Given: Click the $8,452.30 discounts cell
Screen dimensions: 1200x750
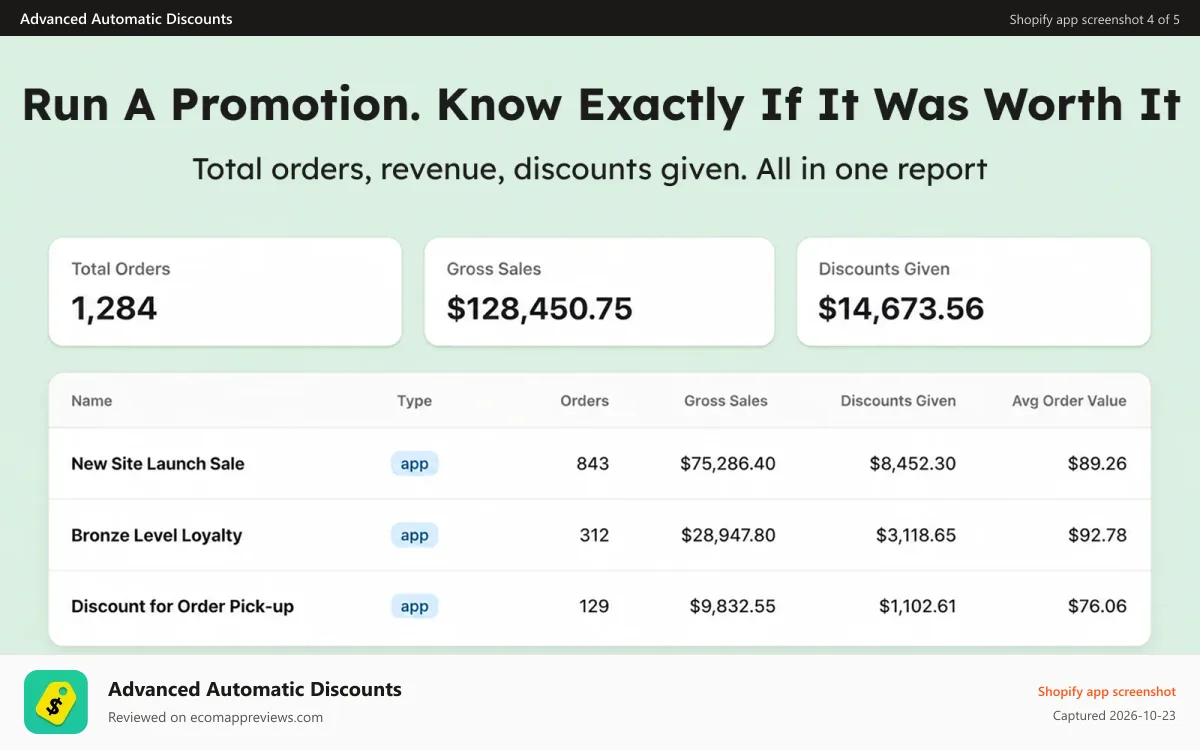Looking at the screenshot, I should coord(914,463).
